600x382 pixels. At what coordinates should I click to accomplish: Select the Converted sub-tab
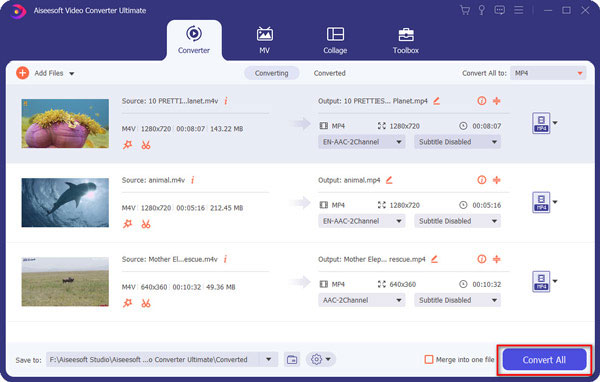tap(329, 73)
